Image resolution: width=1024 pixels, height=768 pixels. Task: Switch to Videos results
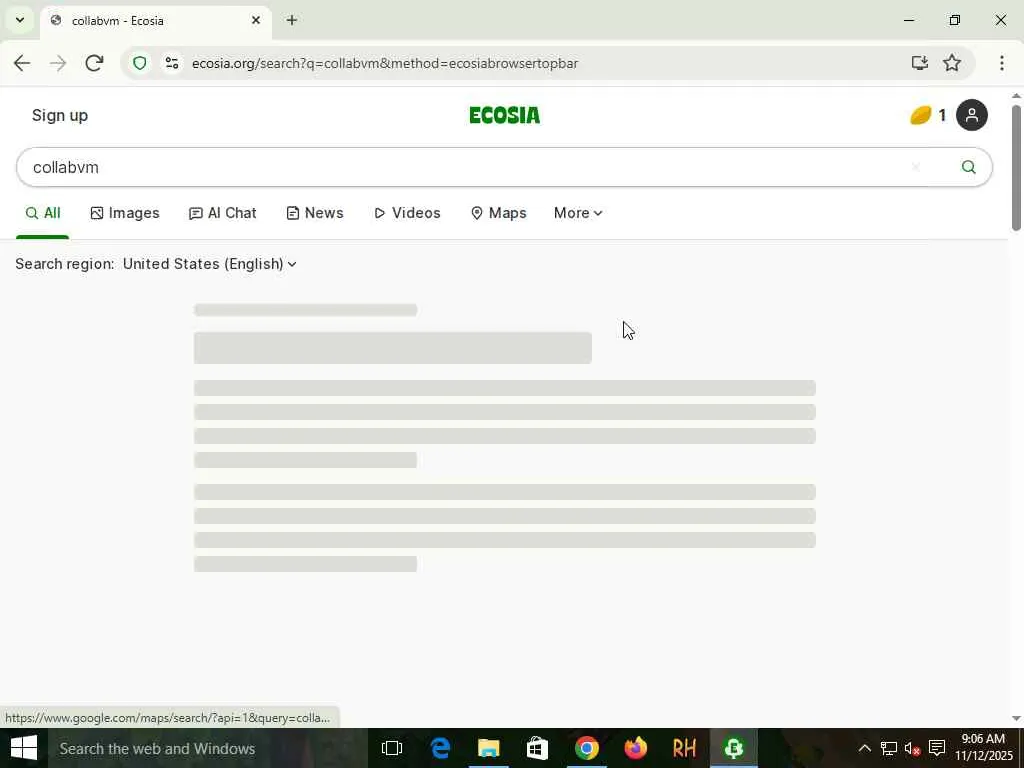click(x=408, y=214)
